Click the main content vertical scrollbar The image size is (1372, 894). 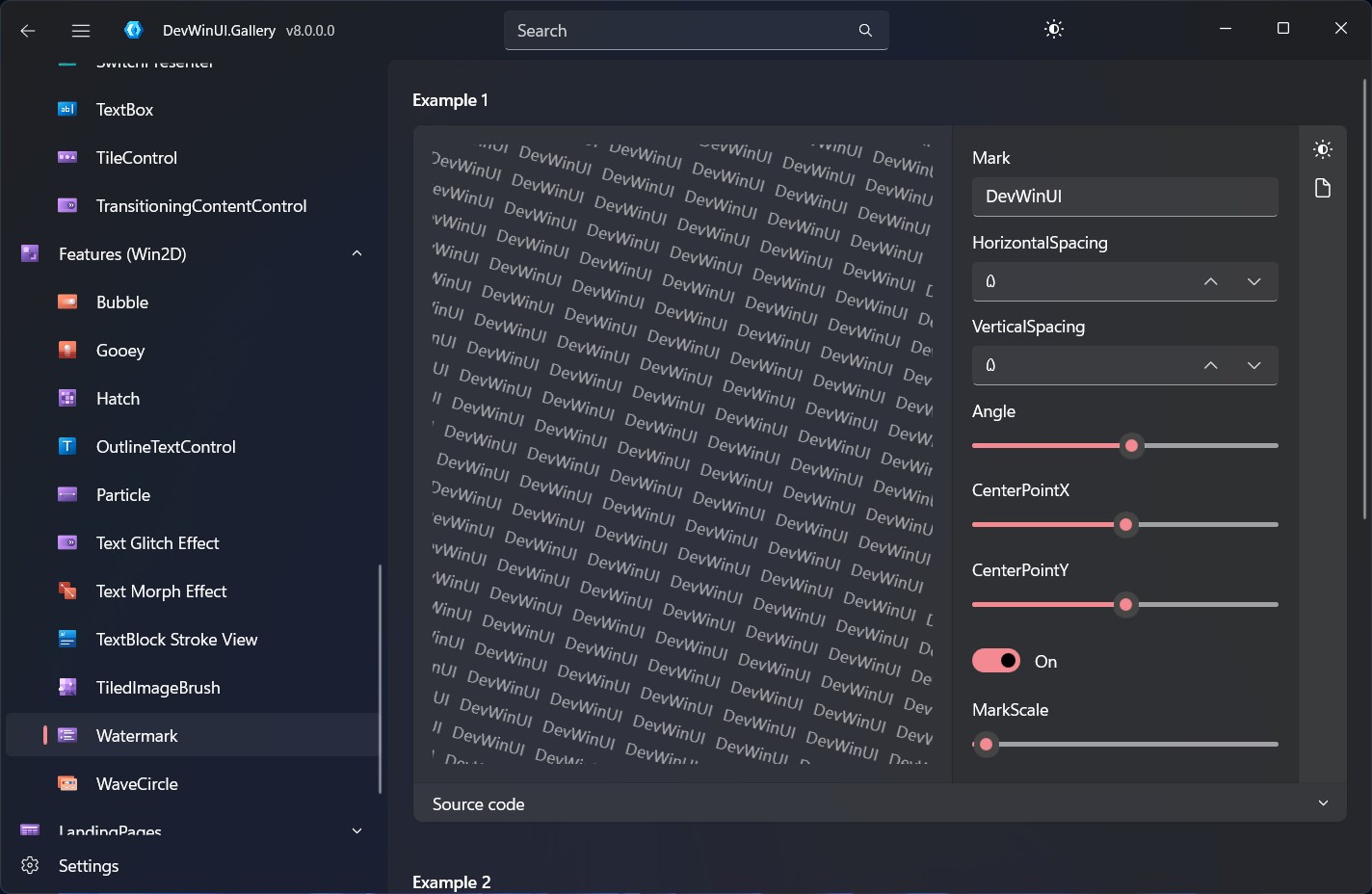click(1364, 301)
